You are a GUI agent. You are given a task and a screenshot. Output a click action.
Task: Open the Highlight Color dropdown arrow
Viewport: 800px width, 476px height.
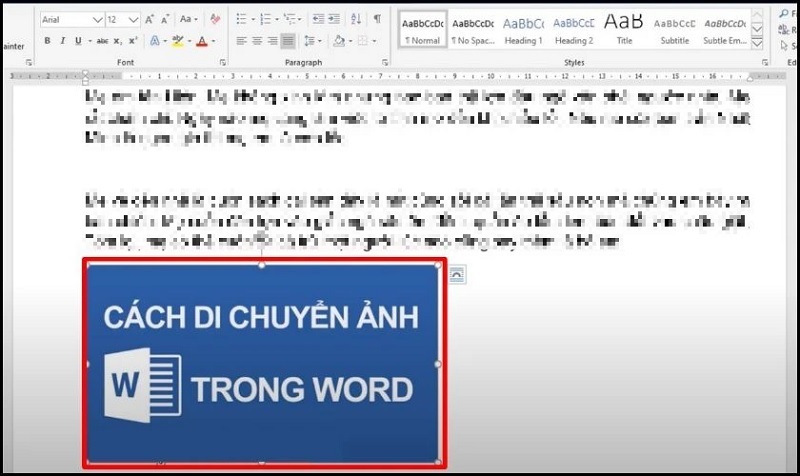190,41
